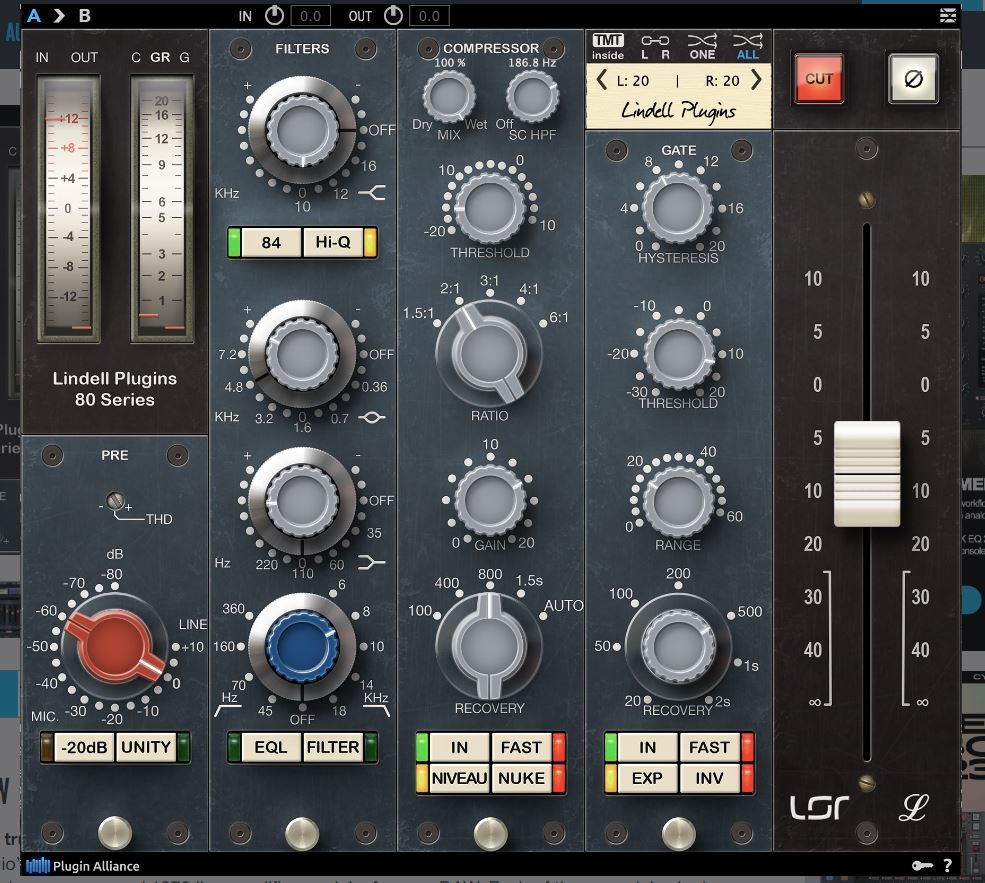Copy A to B with arrow
This screenshot has width=985, height=883.
pos(59,16)
